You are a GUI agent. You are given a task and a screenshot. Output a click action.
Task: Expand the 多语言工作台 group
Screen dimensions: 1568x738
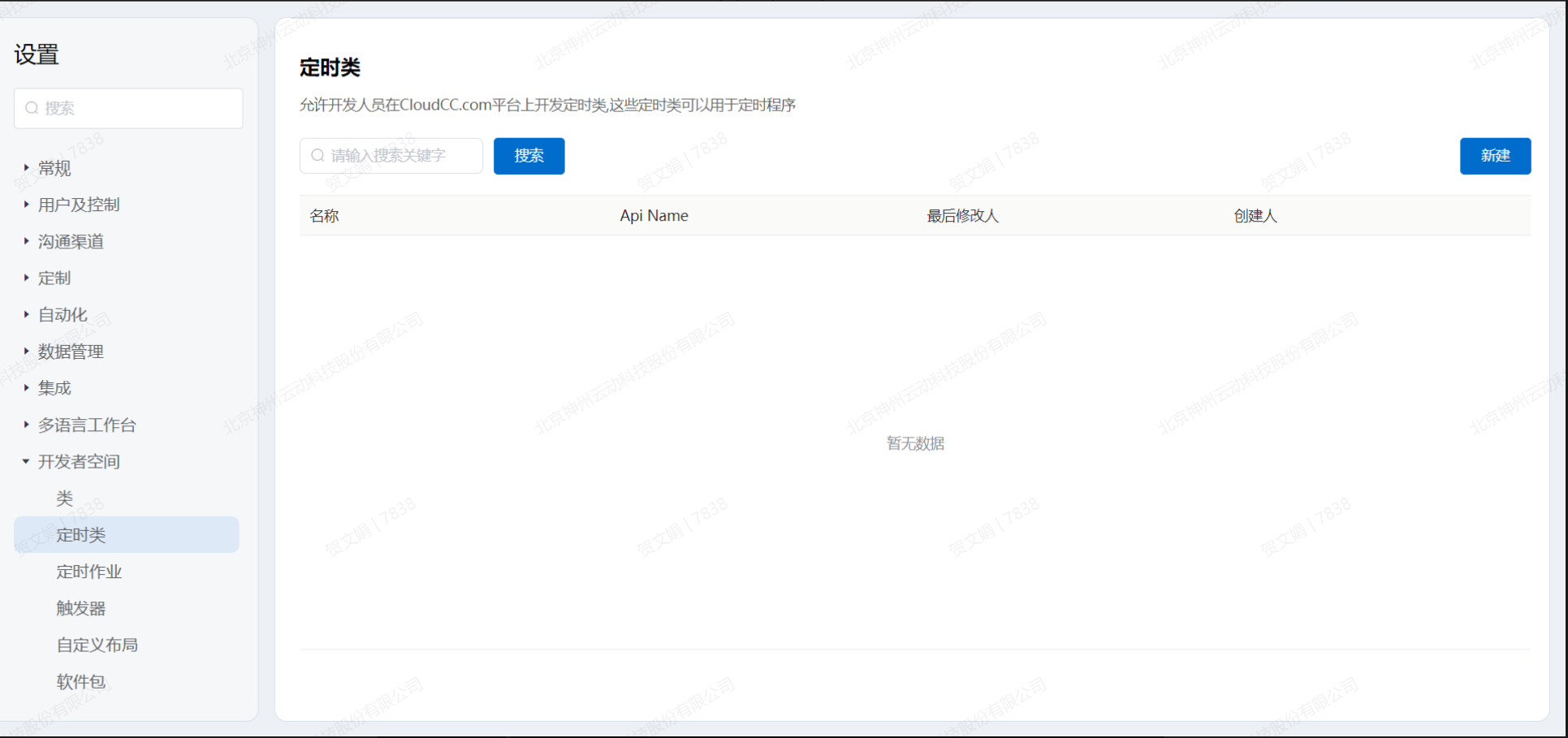tap(26, 425)
